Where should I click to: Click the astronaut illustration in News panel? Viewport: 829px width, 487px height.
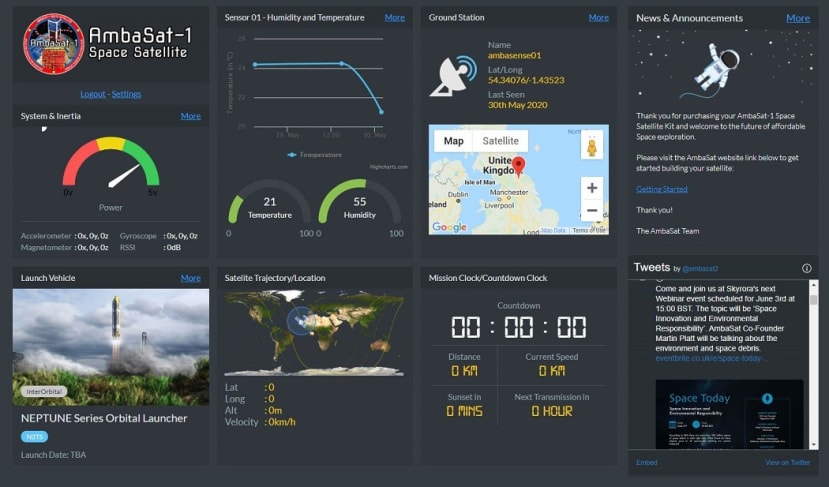point(715,69)
